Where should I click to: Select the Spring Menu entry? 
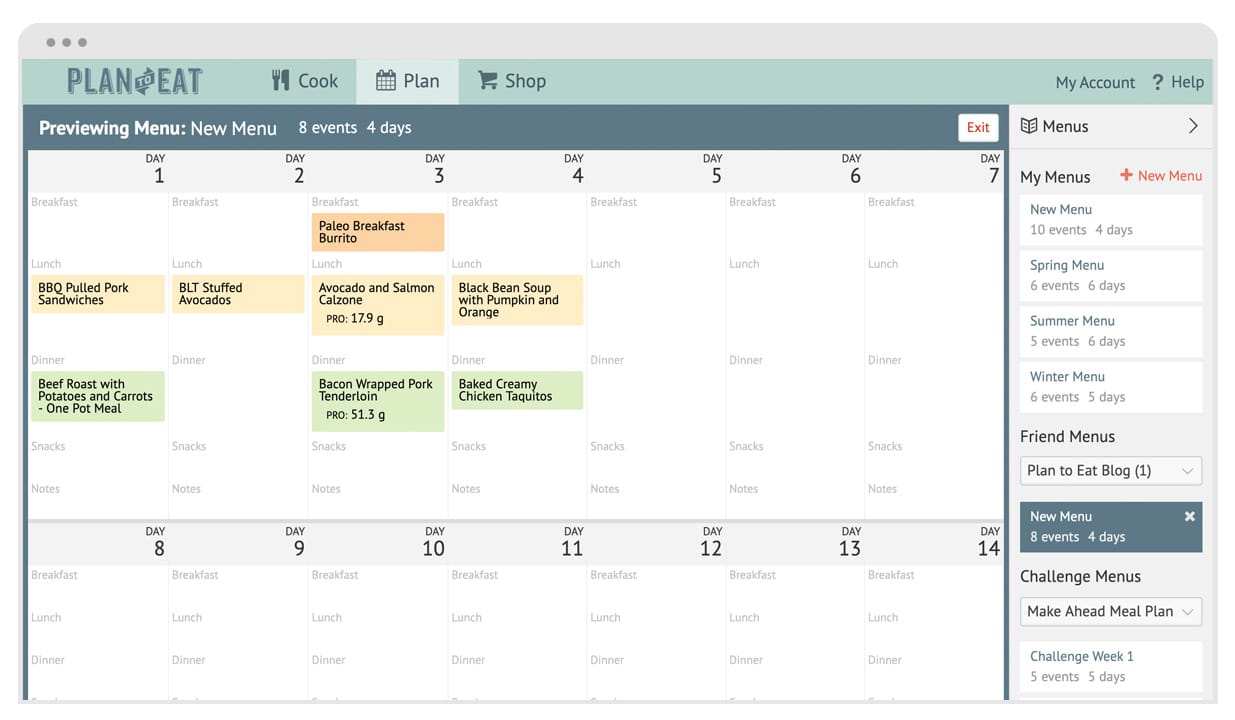pyautogui.click(x=1110, y=275)
